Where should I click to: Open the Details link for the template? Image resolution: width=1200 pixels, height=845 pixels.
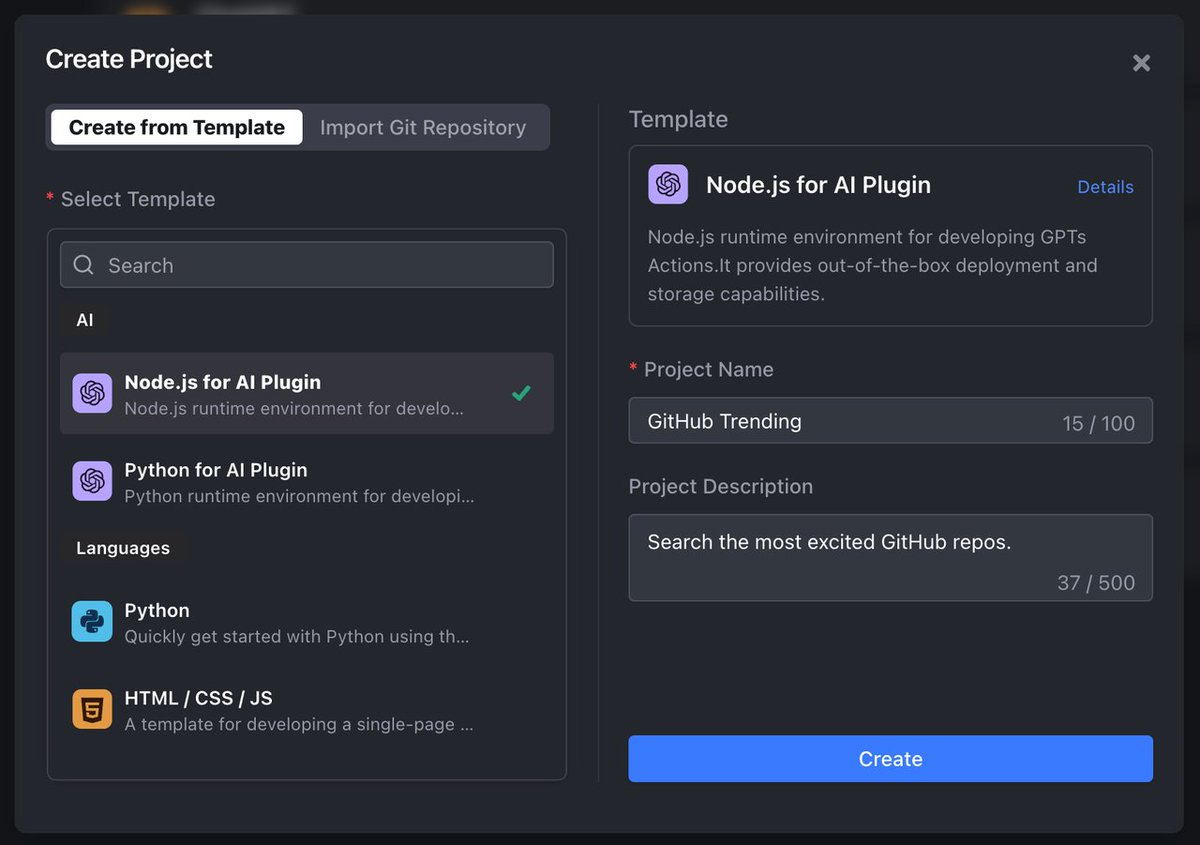pyautogui.click(x=1105, y=187)
